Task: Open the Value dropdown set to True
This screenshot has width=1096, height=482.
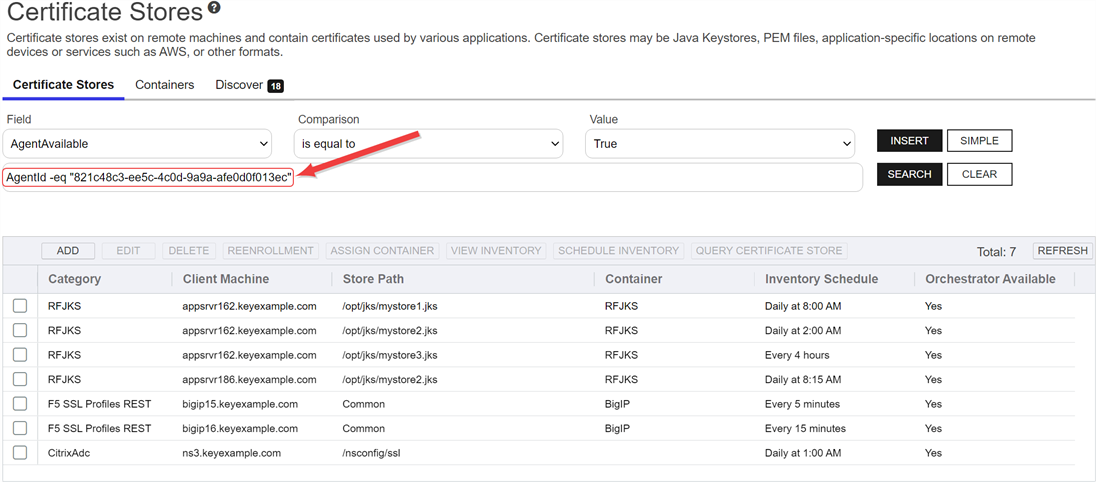Action: click(720, 144)
